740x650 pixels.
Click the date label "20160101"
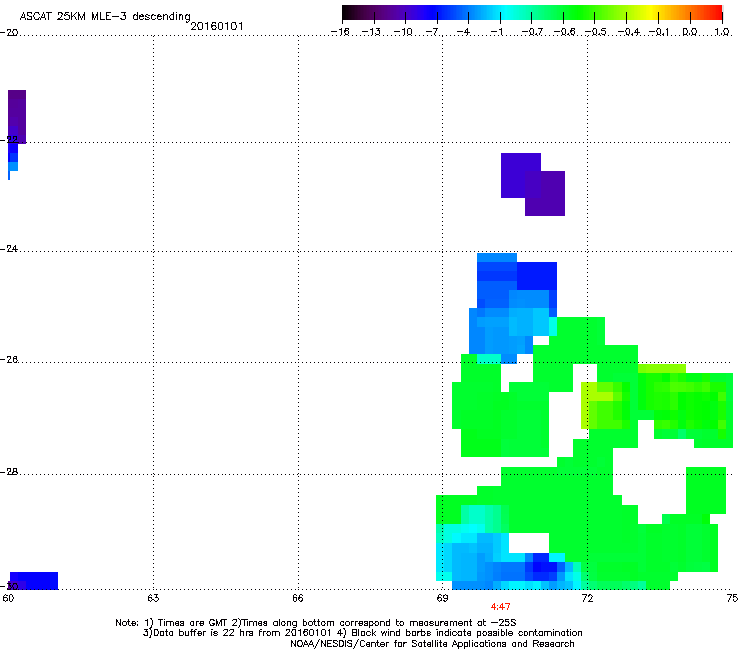pyautogui.click(x=217, y=26)
